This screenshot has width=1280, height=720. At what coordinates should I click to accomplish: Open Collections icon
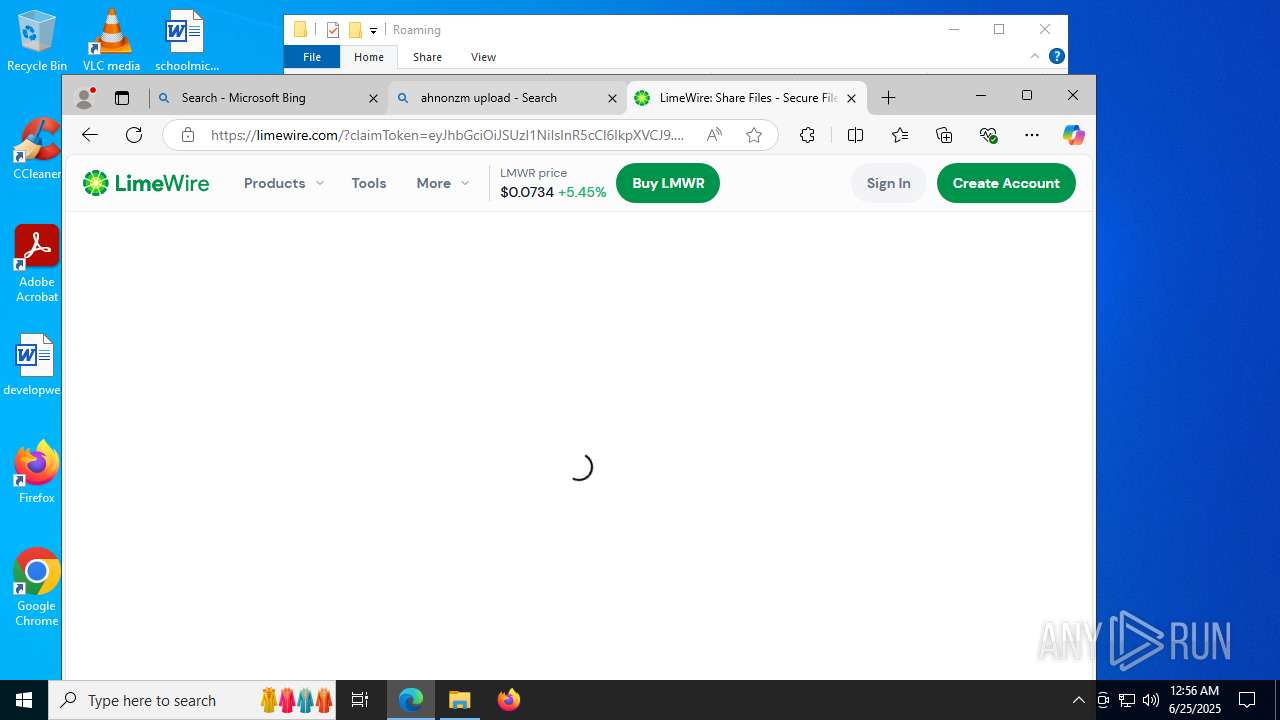(944, 135)
